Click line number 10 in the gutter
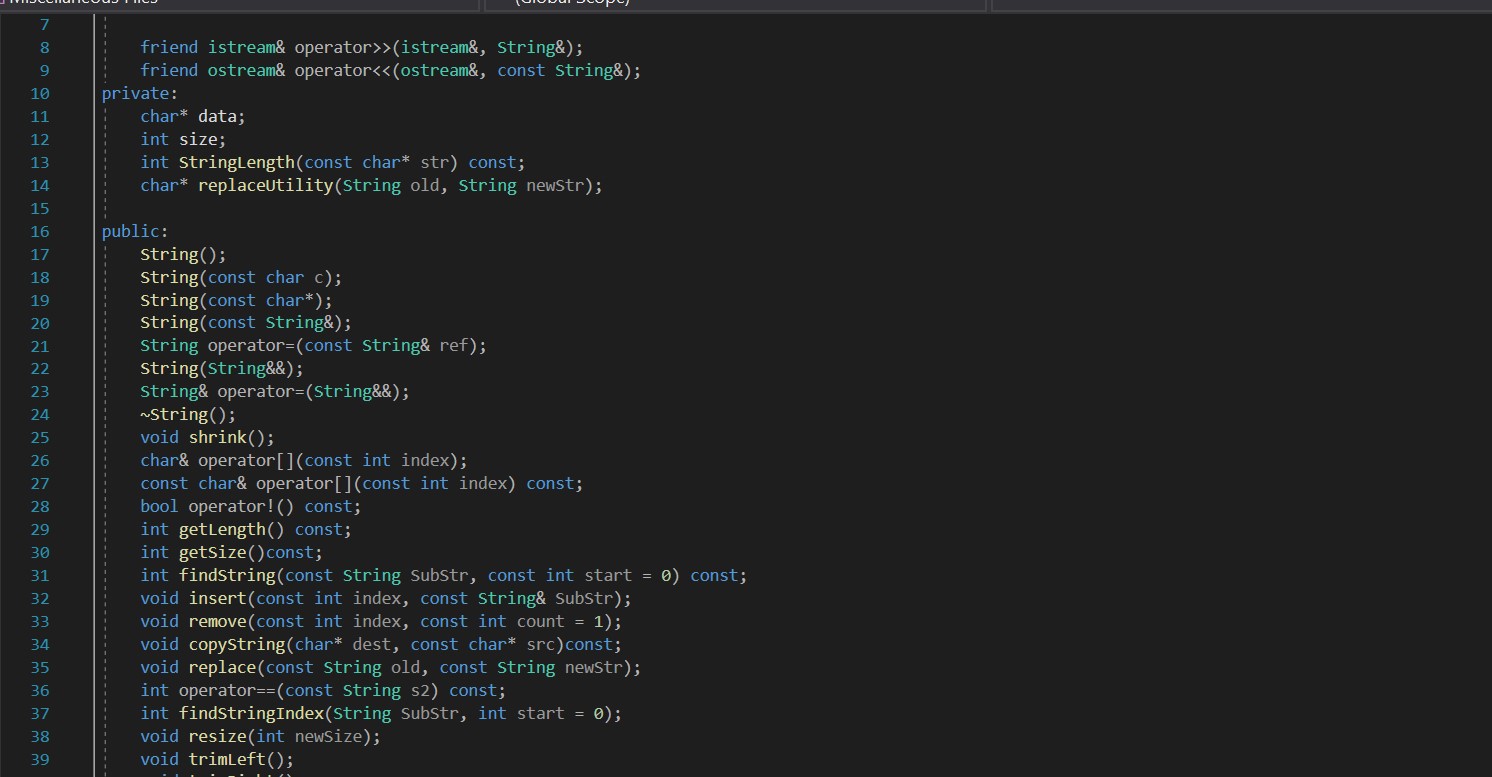Viewport: 1492px width, 777px height. click(x=40, y=93)
